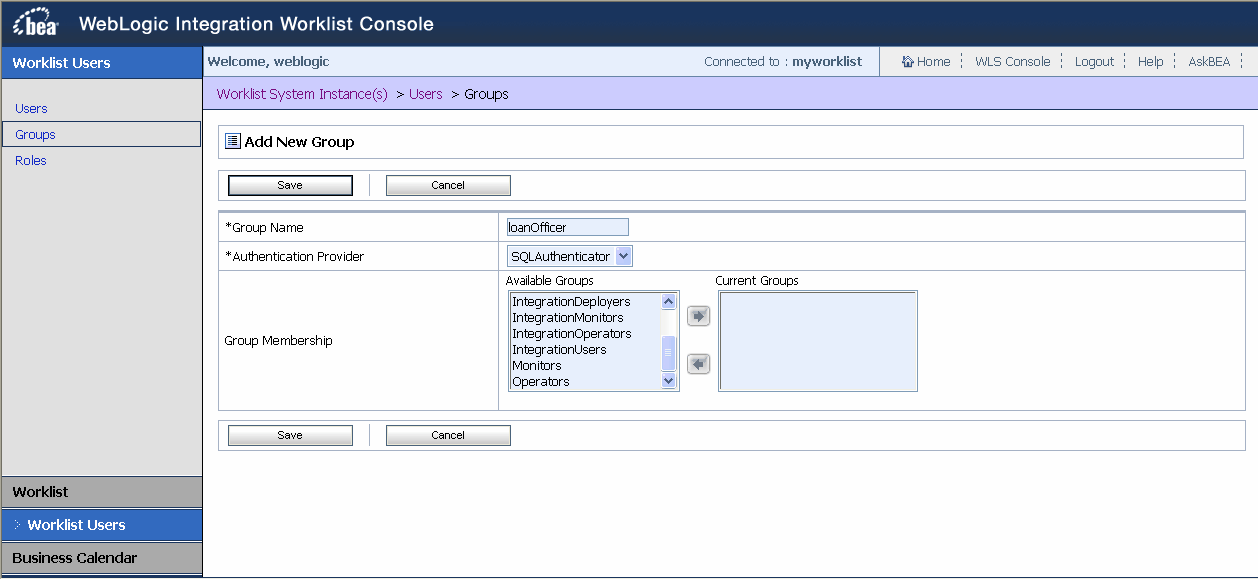Go to Home page link
The width and height of the screenshot is (1258, 579).
[x=934, y=62]
